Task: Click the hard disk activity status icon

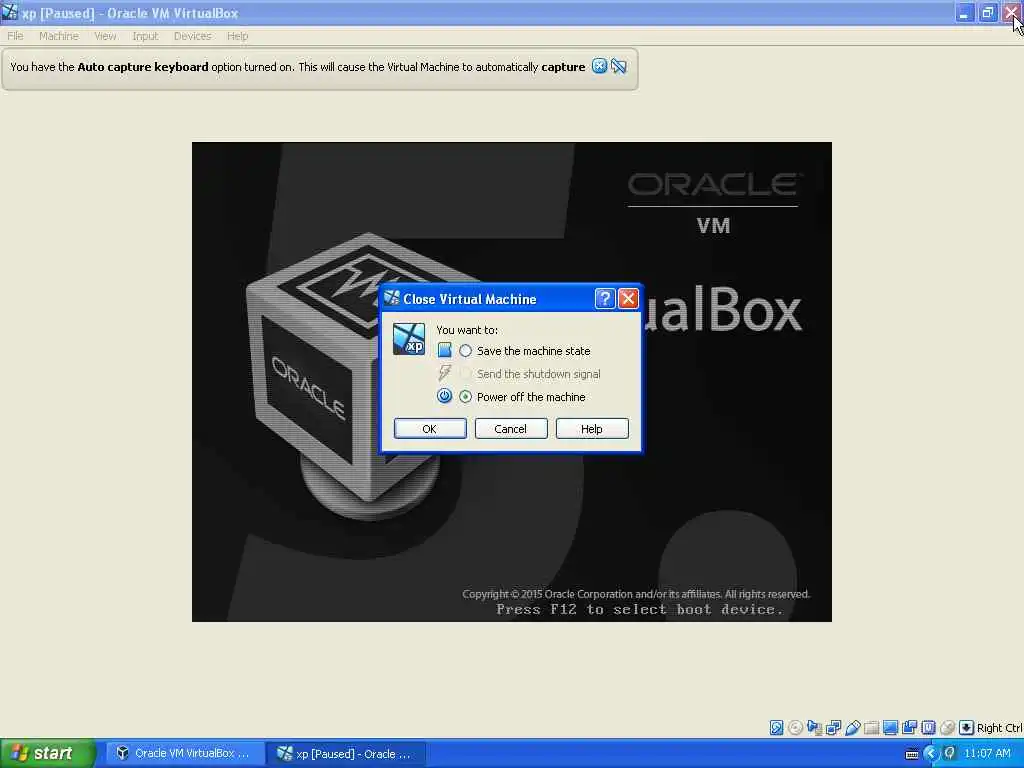Action: coord(776,728)
